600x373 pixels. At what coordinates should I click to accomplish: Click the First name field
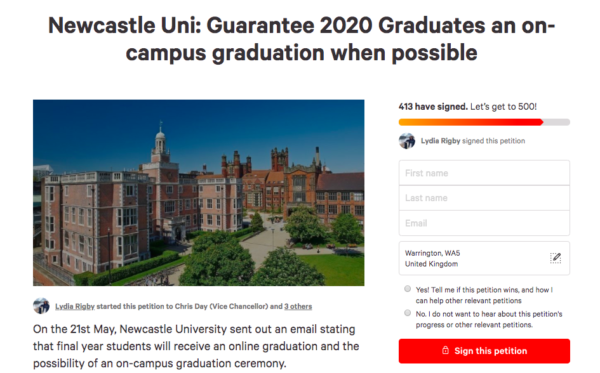click(484, 173)
